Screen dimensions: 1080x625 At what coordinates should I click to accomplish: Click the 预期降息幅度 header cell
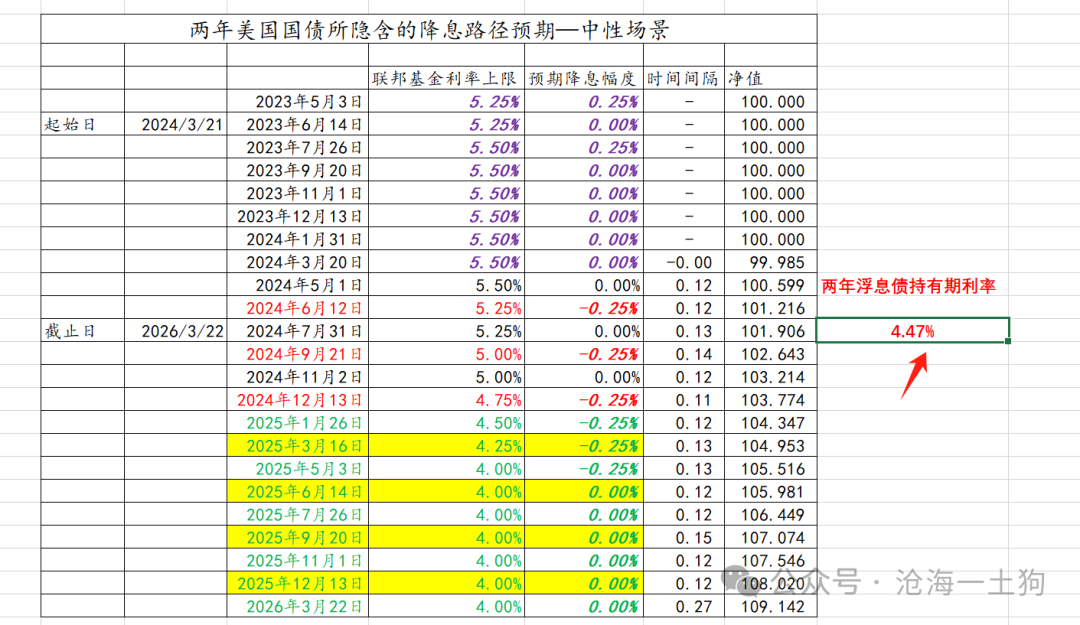(x=583, y=78)
